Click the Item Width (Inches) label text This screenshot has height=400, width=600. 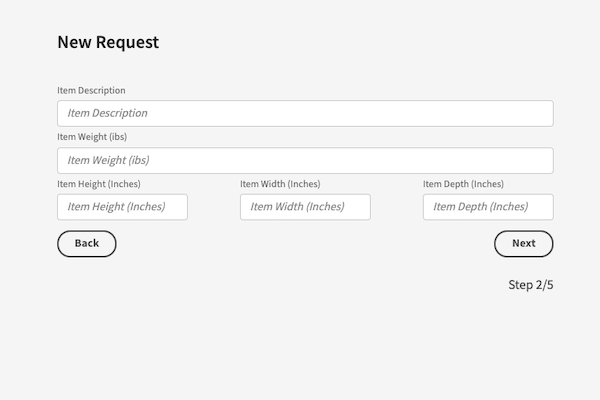(280, 184)
